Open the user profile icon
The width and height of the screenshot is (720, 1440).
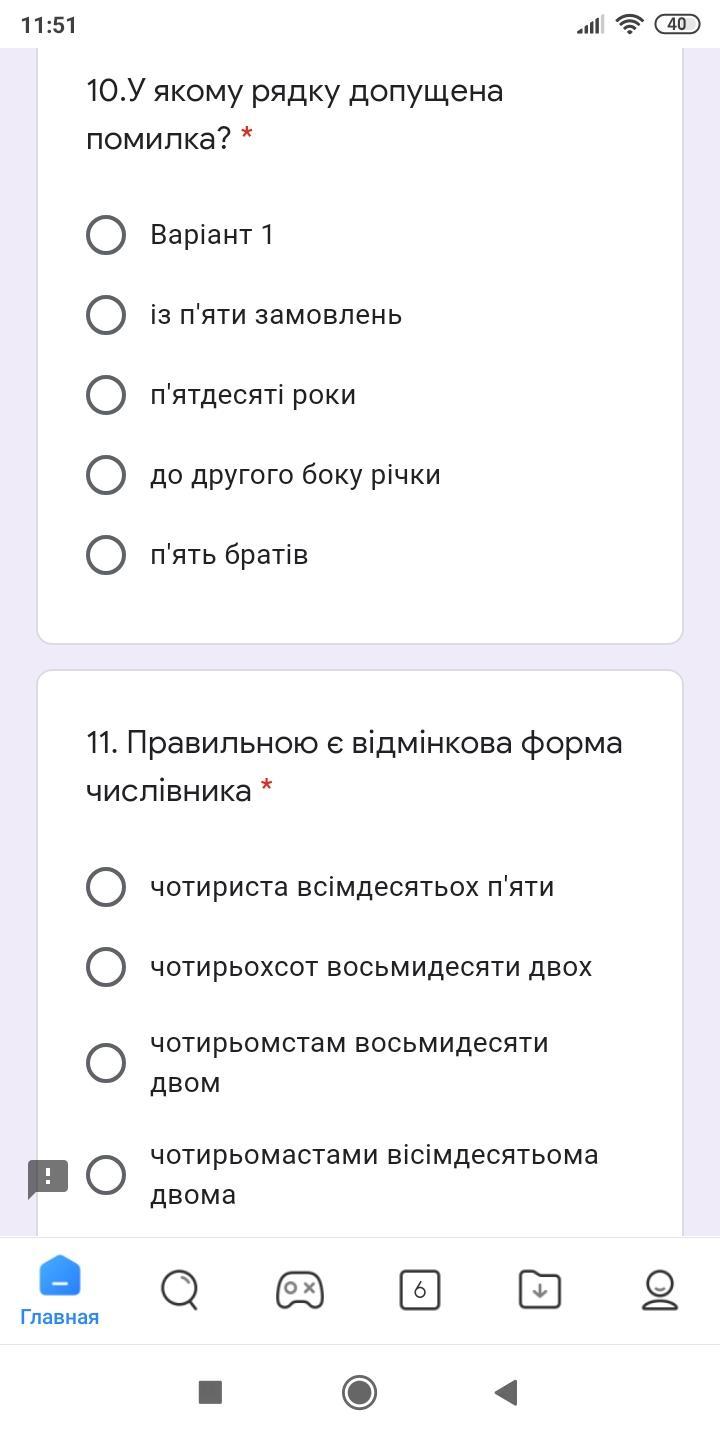pos(660,1289)
